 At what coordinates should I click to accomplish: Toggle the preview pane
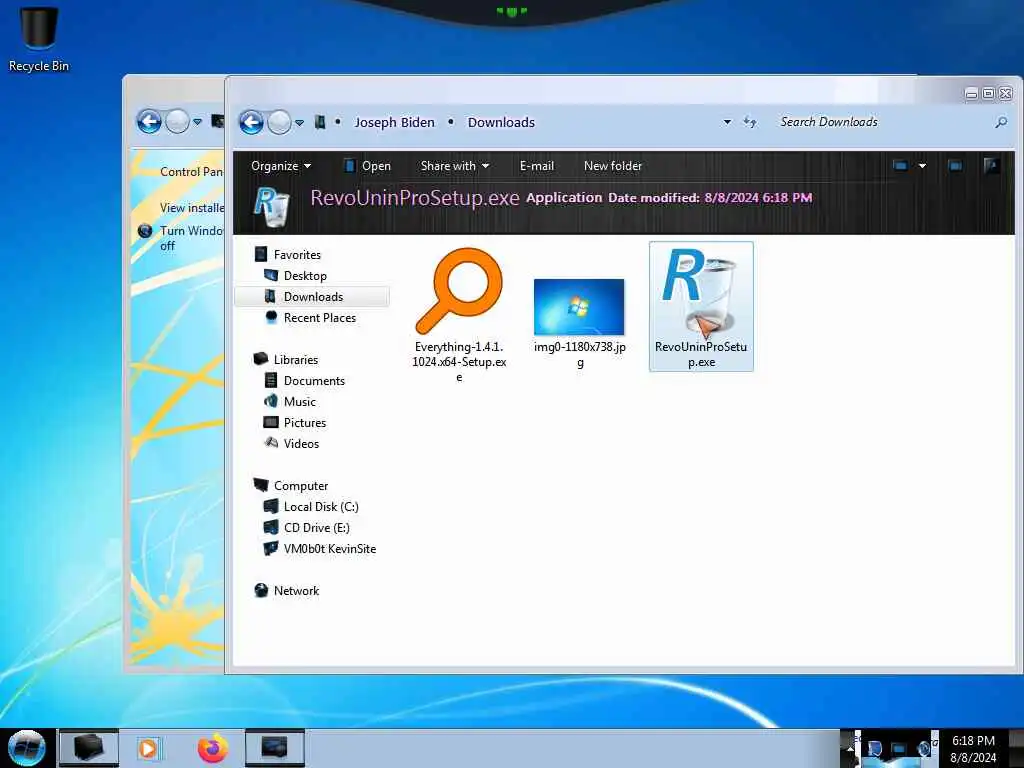(955, 166)
